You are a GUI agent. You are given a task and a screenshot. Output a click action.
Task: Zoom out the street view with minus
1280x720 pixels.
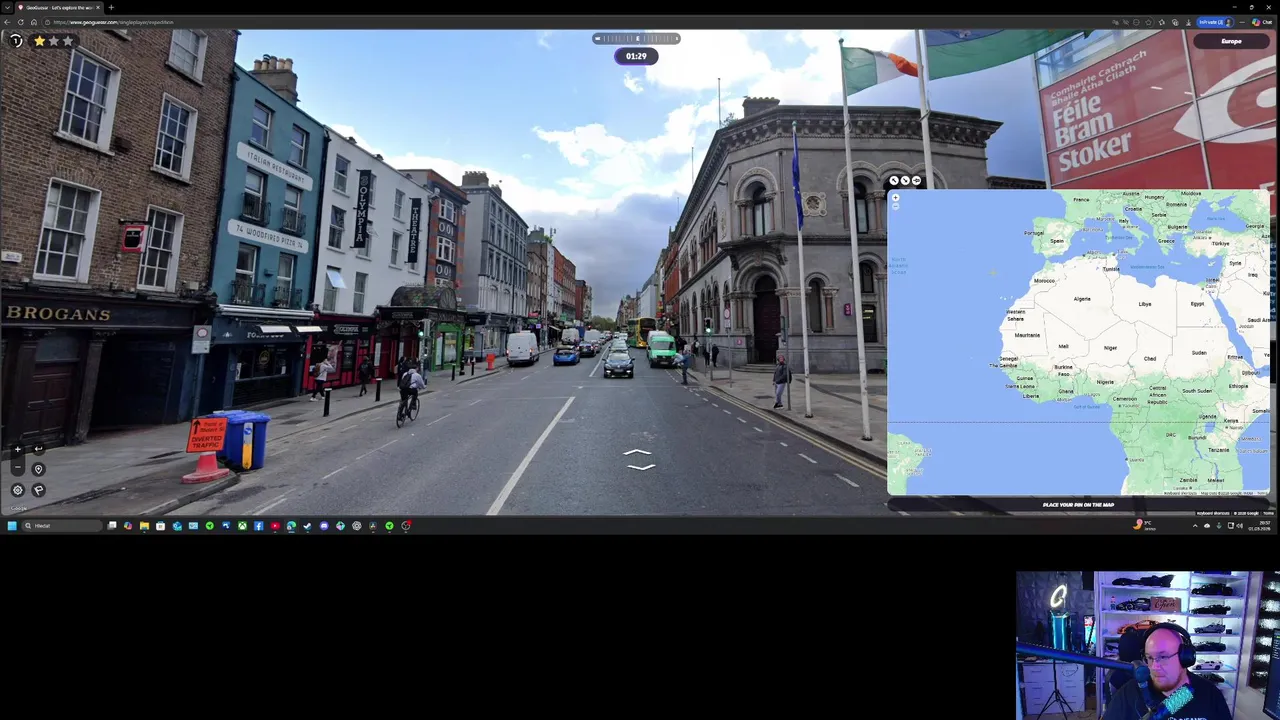[18, 467]
